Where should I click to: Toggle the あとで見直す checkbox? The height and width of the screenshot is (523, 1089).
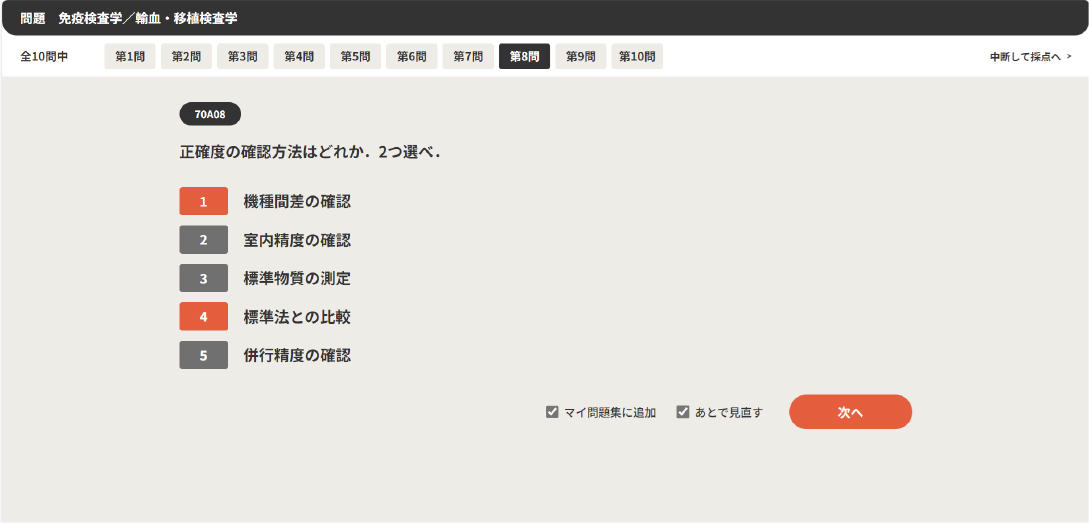click(x=683, y=412)
